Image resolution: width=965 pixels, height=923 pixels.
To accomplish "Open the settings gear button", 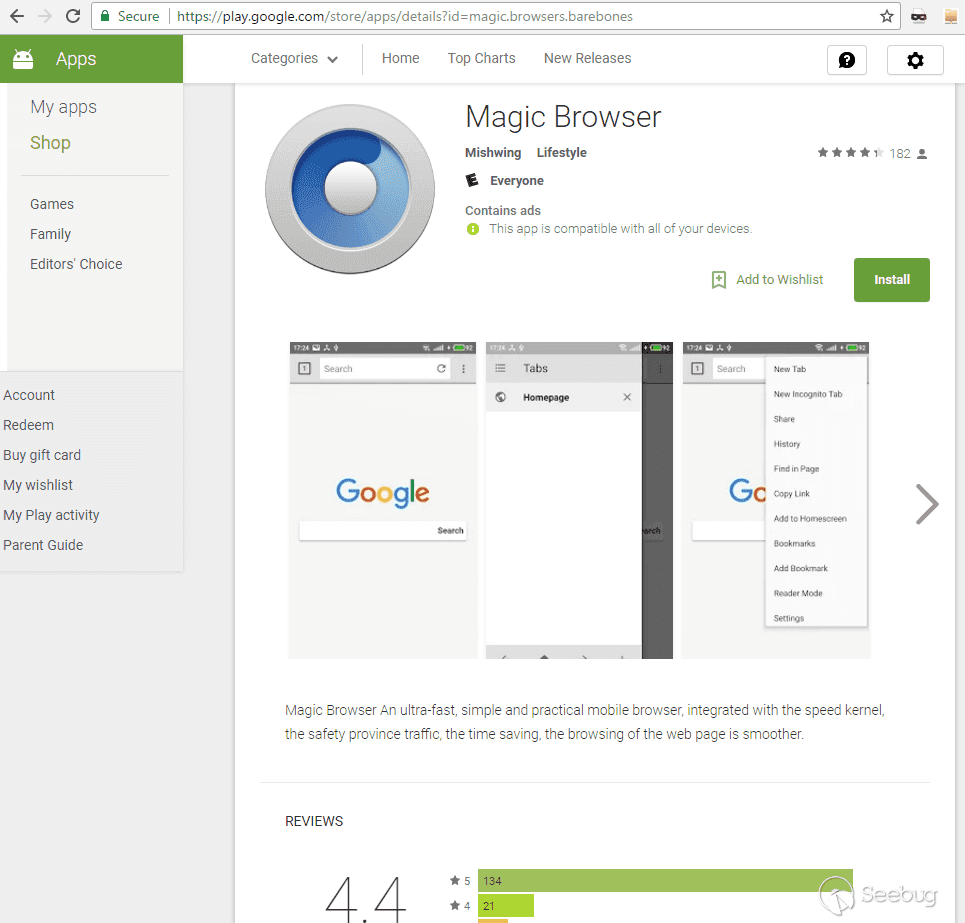I will tap(915, 60).
